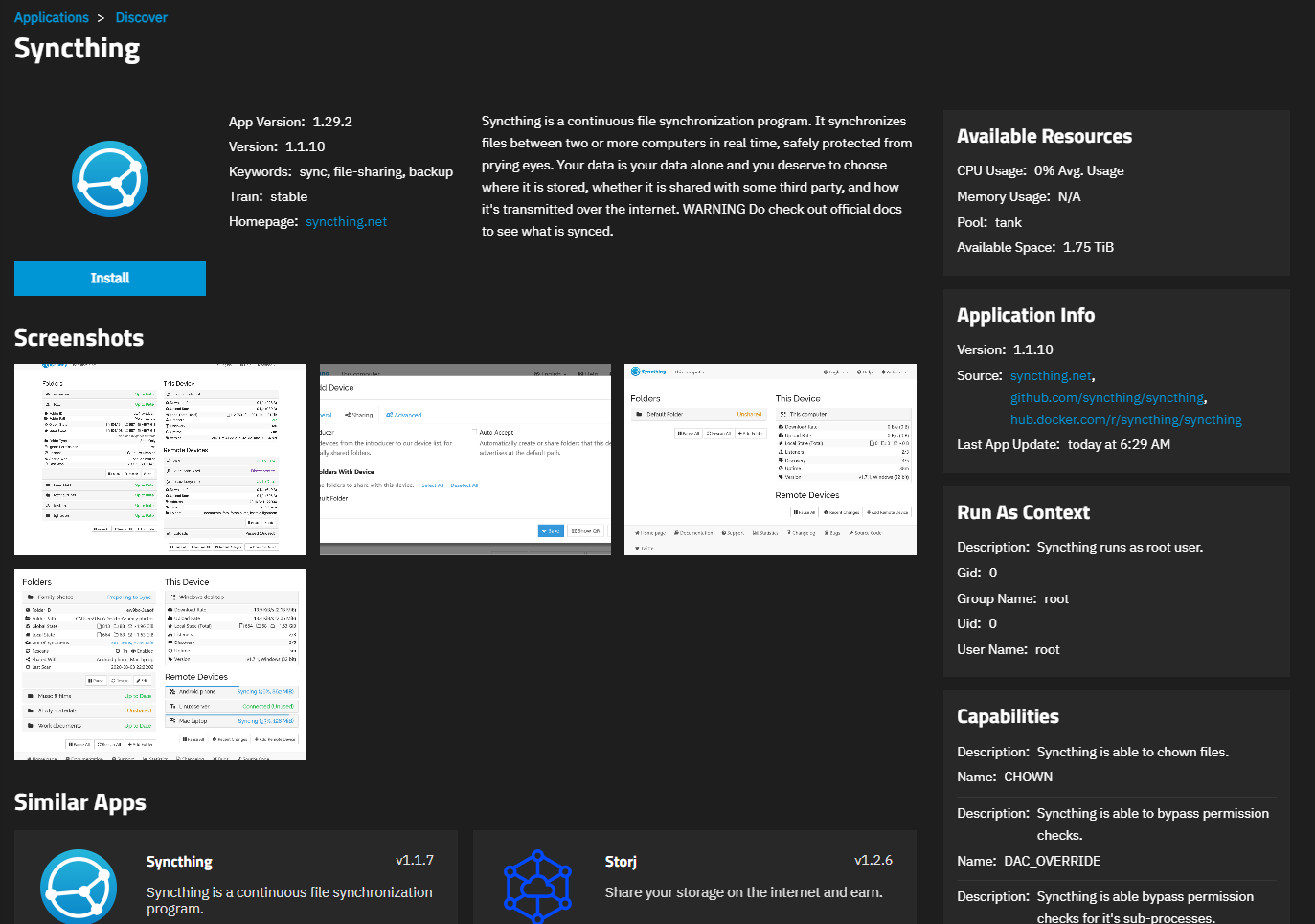Open the hub.docker.com/r/syncthing/syncthing link
This screenshot has width=1315, height=924.
click(1125, 420)
